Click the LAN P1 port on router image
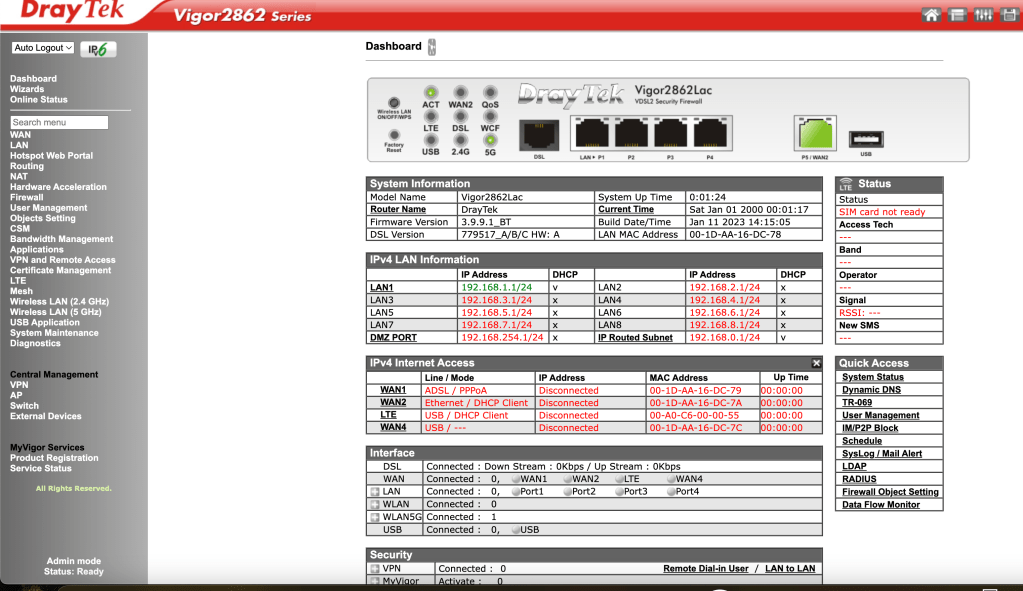This screenshot has height=591, width=1023. [592, 134]
